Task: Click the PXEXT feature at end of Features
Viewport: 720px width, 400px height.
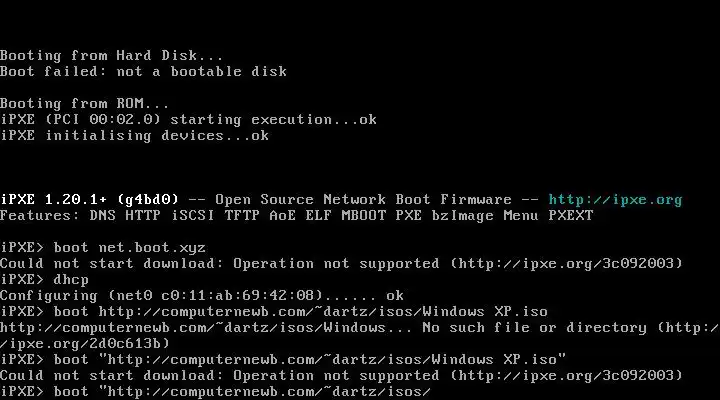Action: (570, 216)
